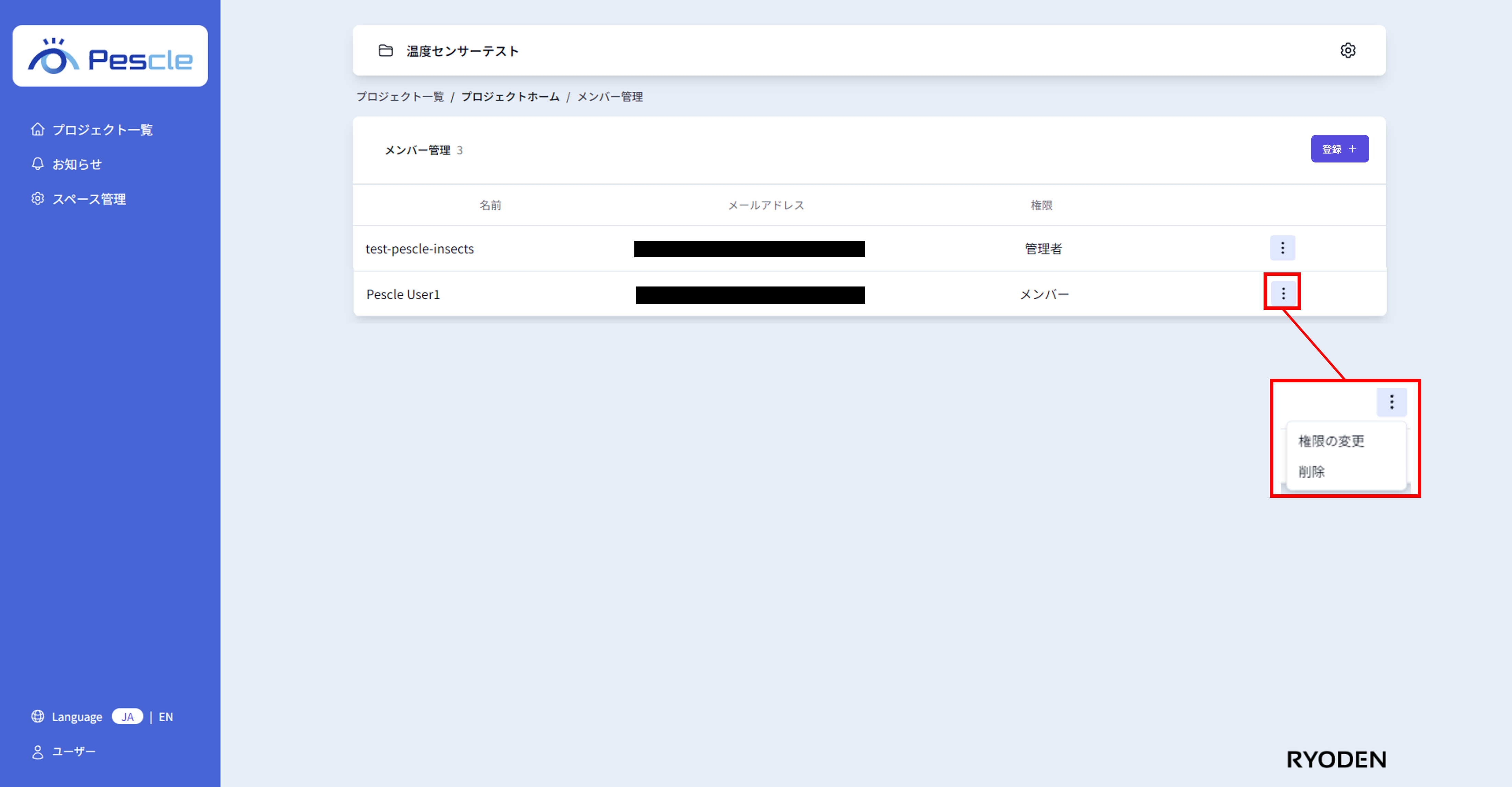Open the project settings gear icon

(x=1348, y=50)
